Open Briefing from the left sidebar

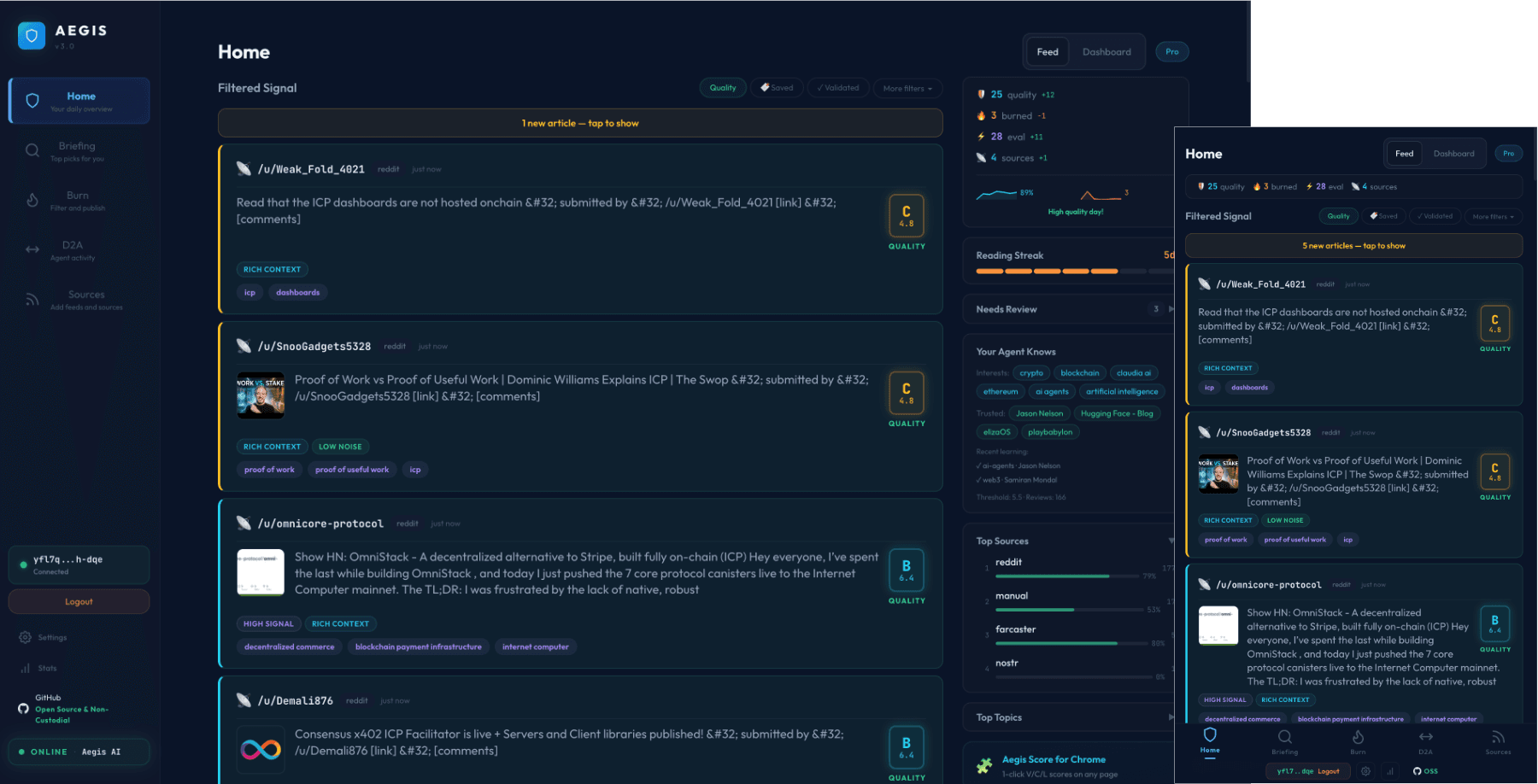(79, 151)
